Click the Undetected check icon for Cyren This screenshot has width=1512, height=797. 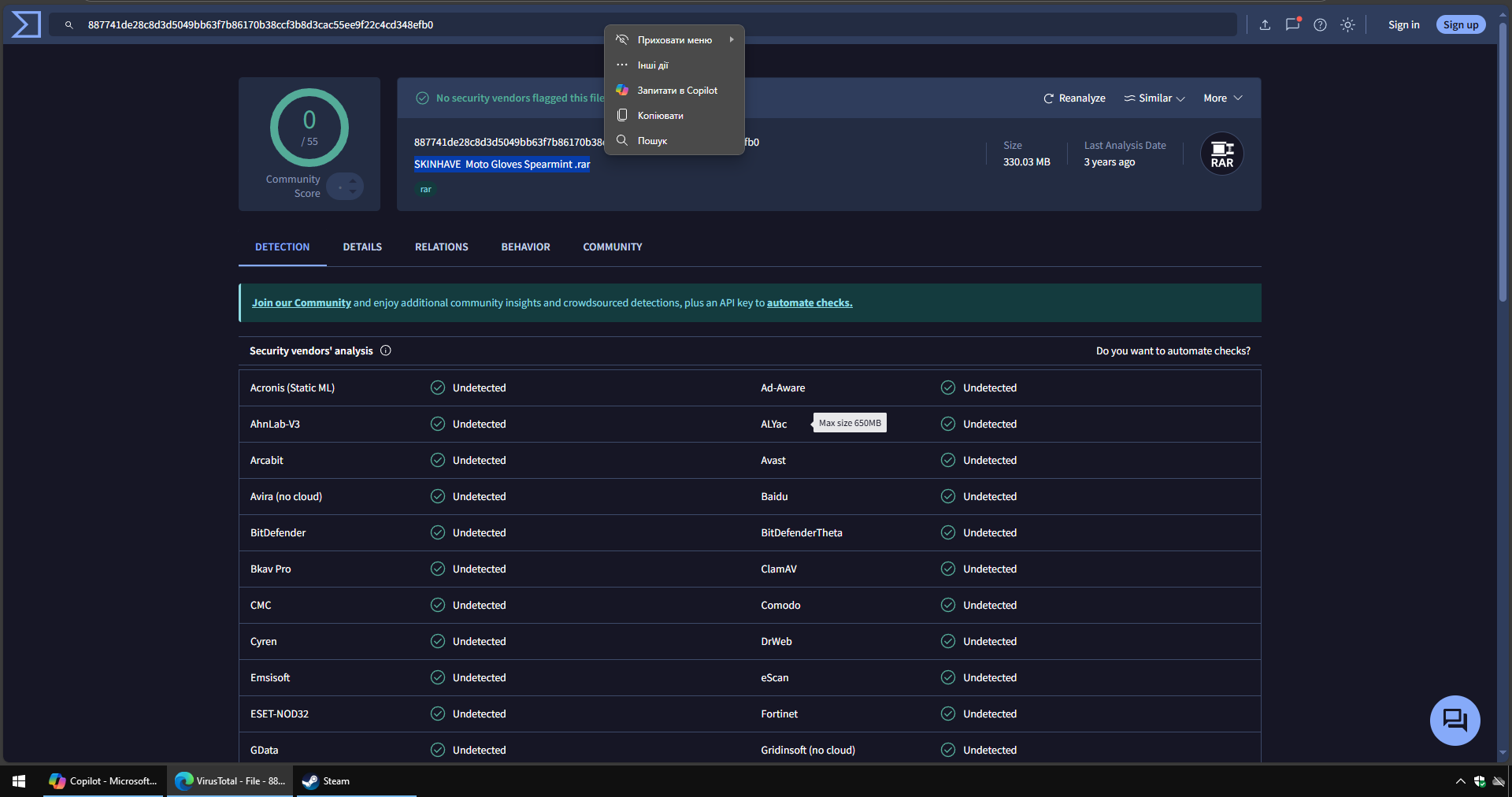click(438, 641)
